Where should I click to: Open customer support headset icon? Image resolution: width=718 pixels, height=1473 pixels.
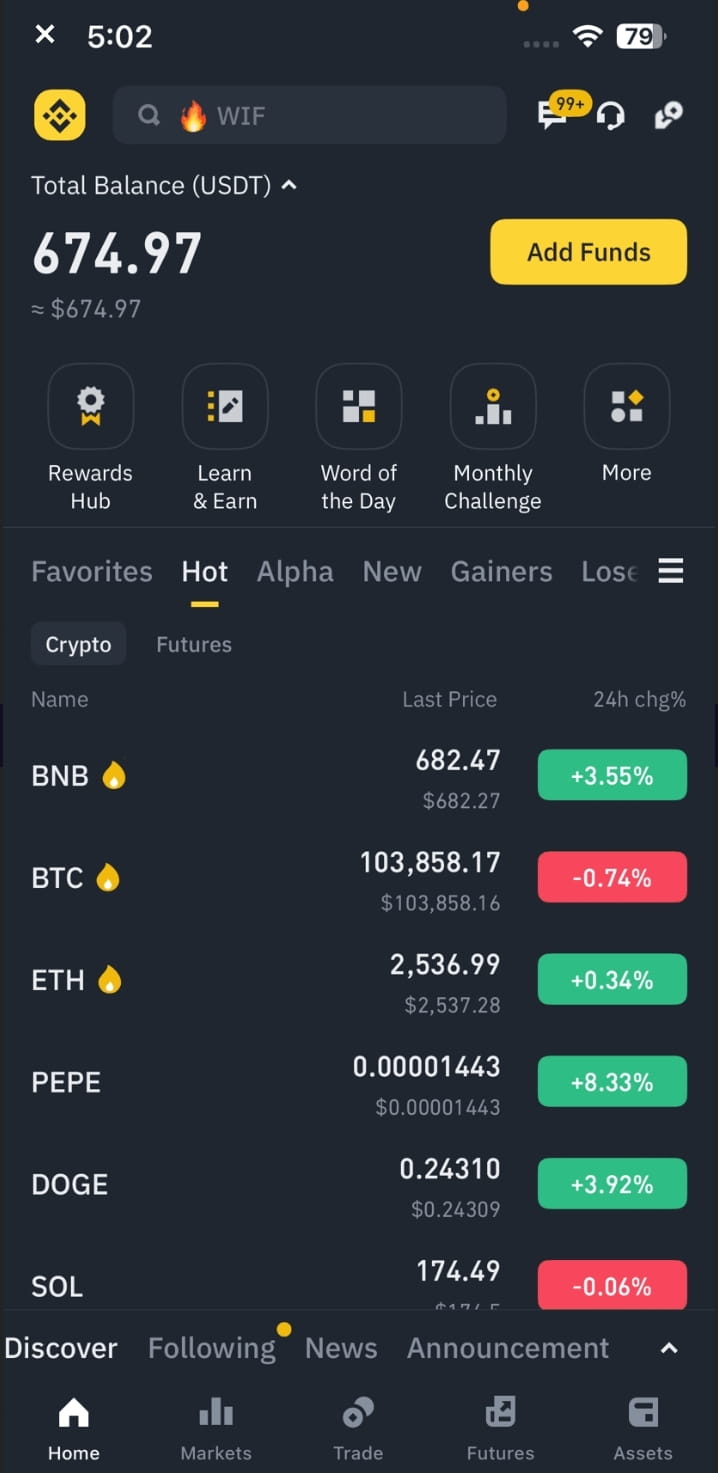pyautogui.click(x=611, y=116)
